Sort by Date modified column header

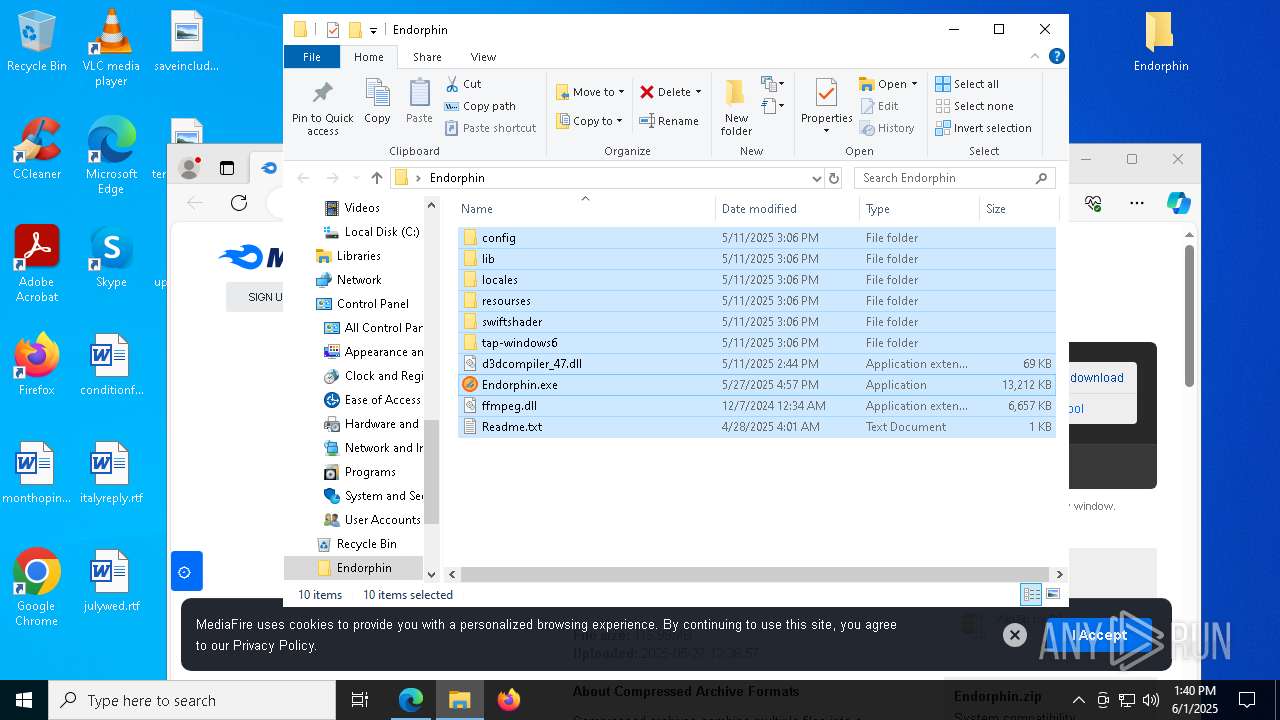click(787, 209)
